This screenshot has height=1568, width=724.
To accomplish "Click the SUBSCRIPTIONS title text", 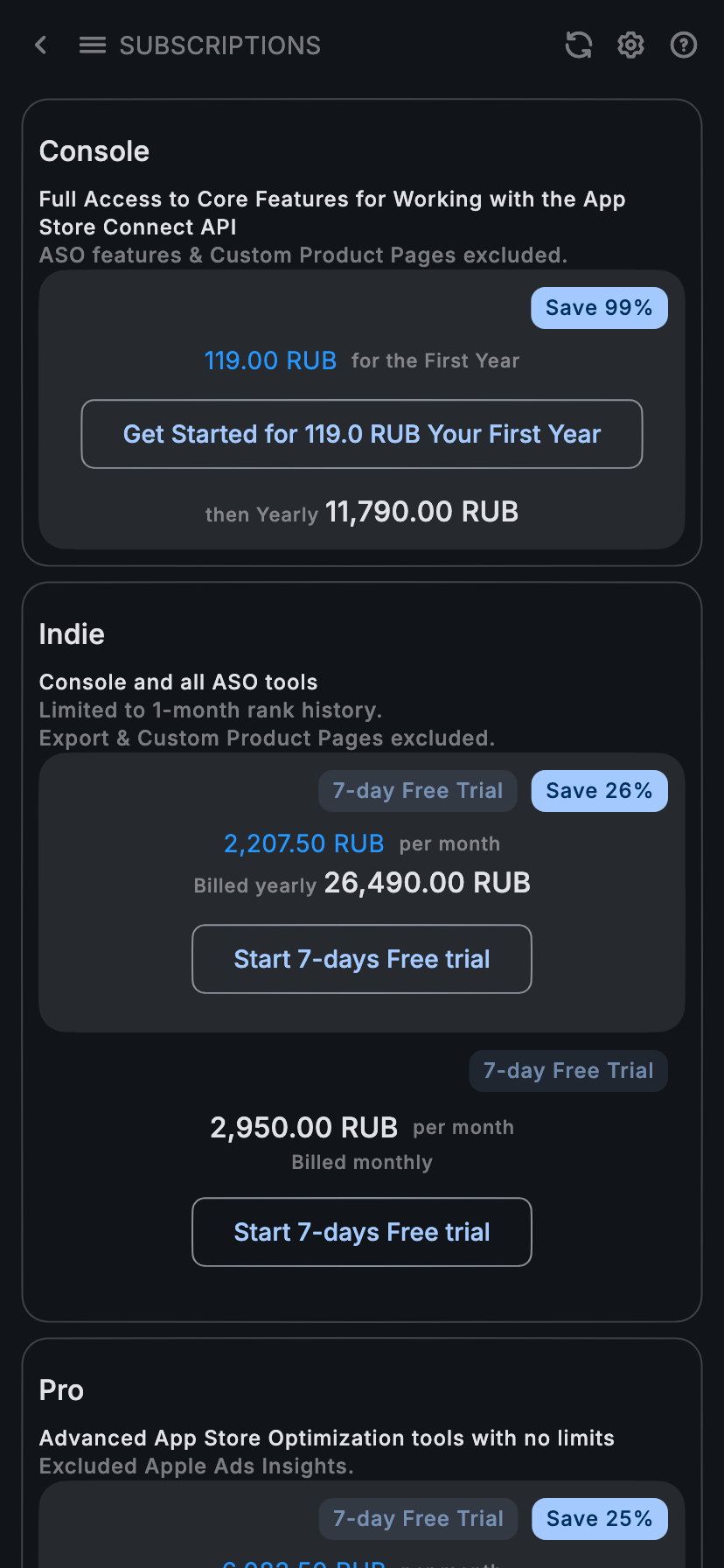I will point(219,45).
